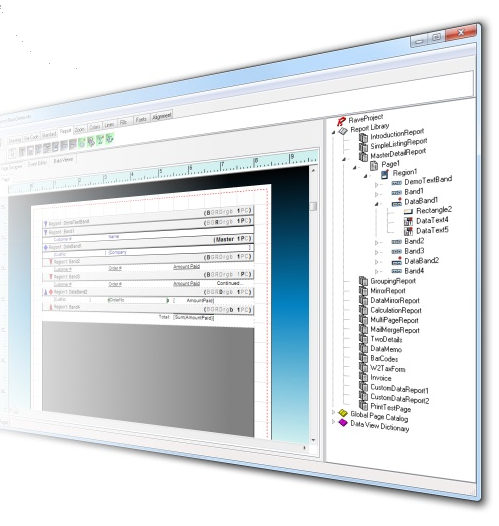Click the DataText4 component icon
The height and width of the screenshot is (526, 499).
(408, 221)
